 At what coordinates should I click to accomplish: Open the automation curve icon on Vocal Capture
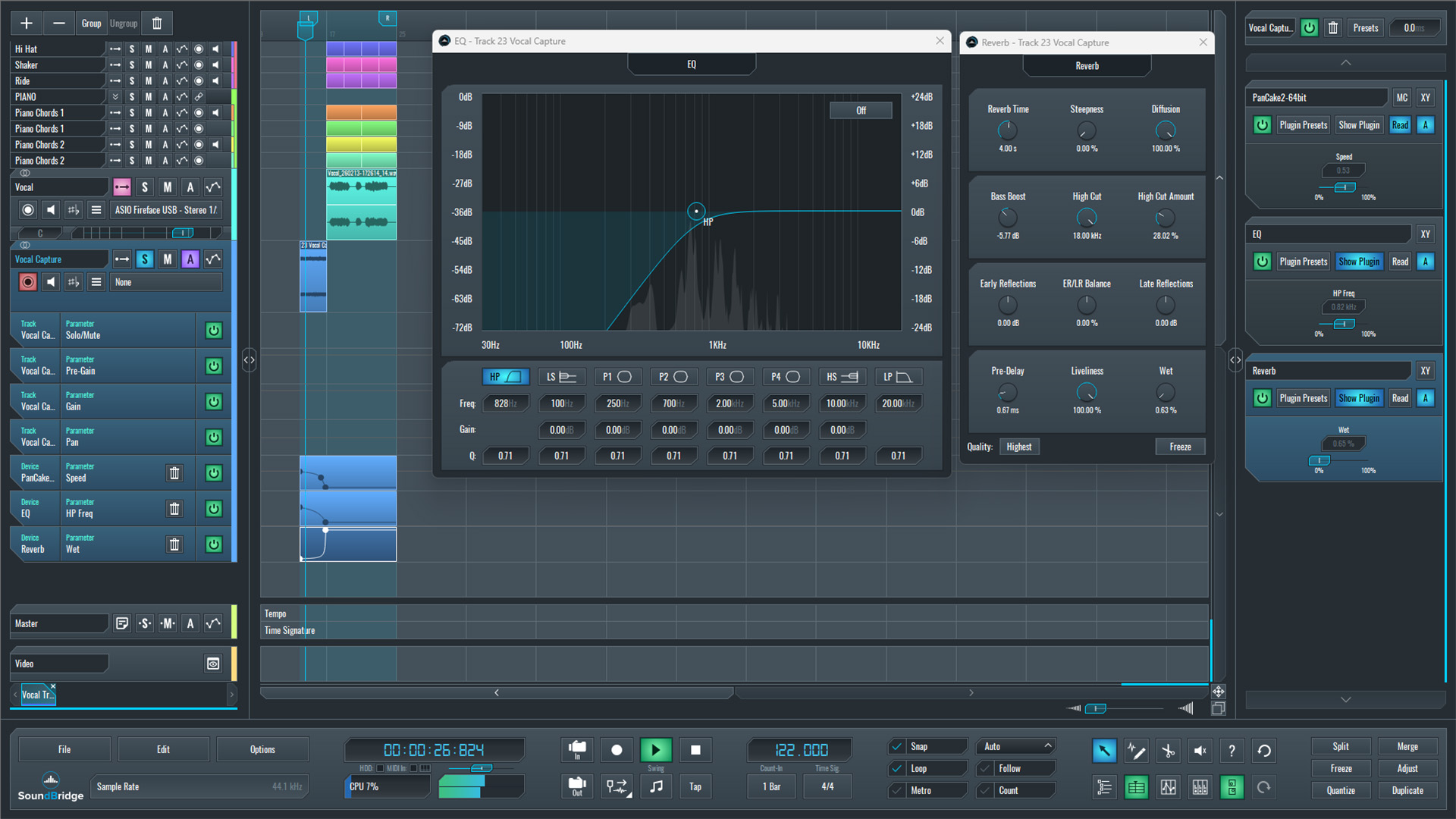point(213,259)
